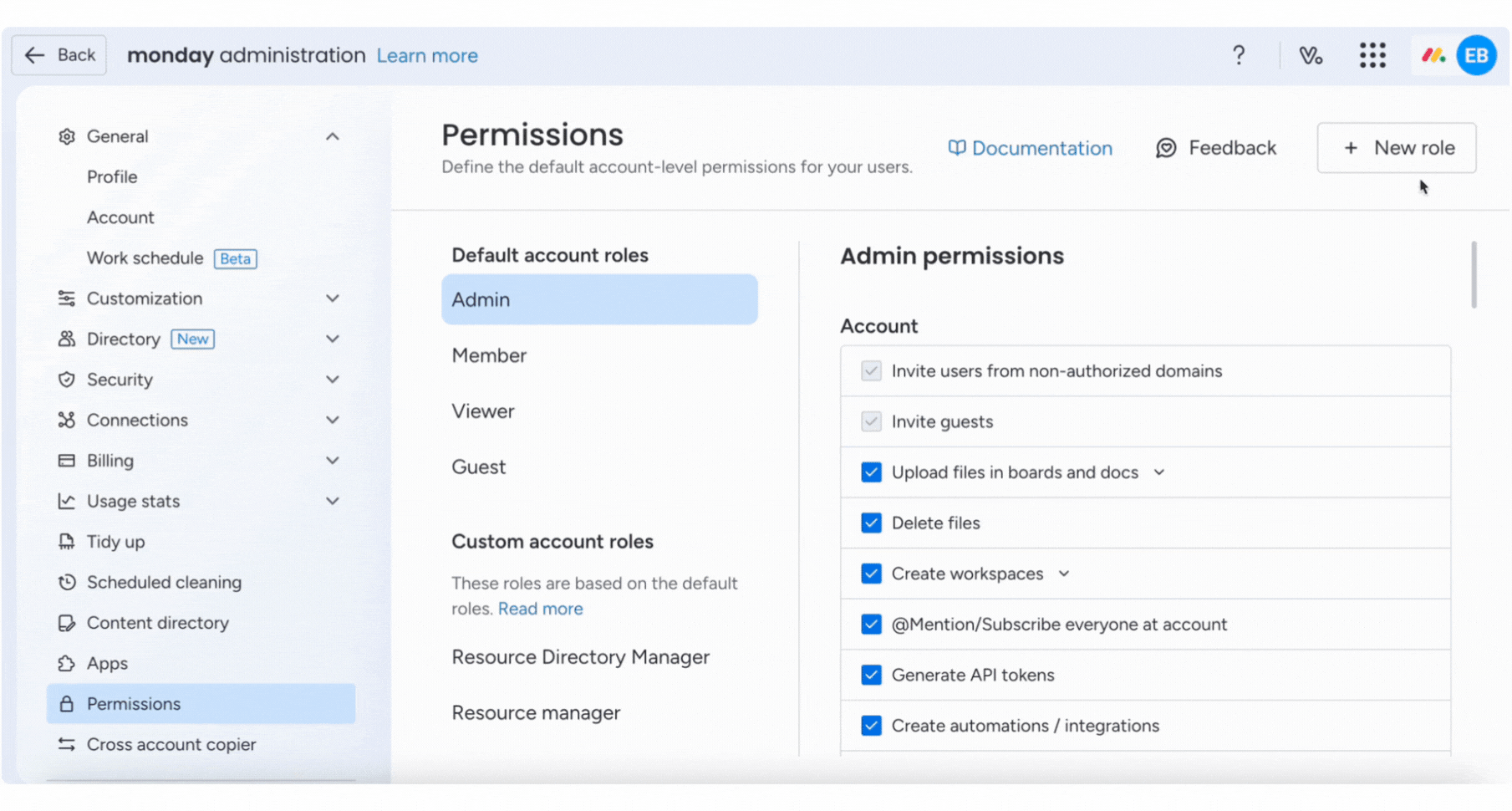Screen dimensions: 1512x811
Task: Uncheck Upload files in boards and docs
Action: tap(871, 472)
